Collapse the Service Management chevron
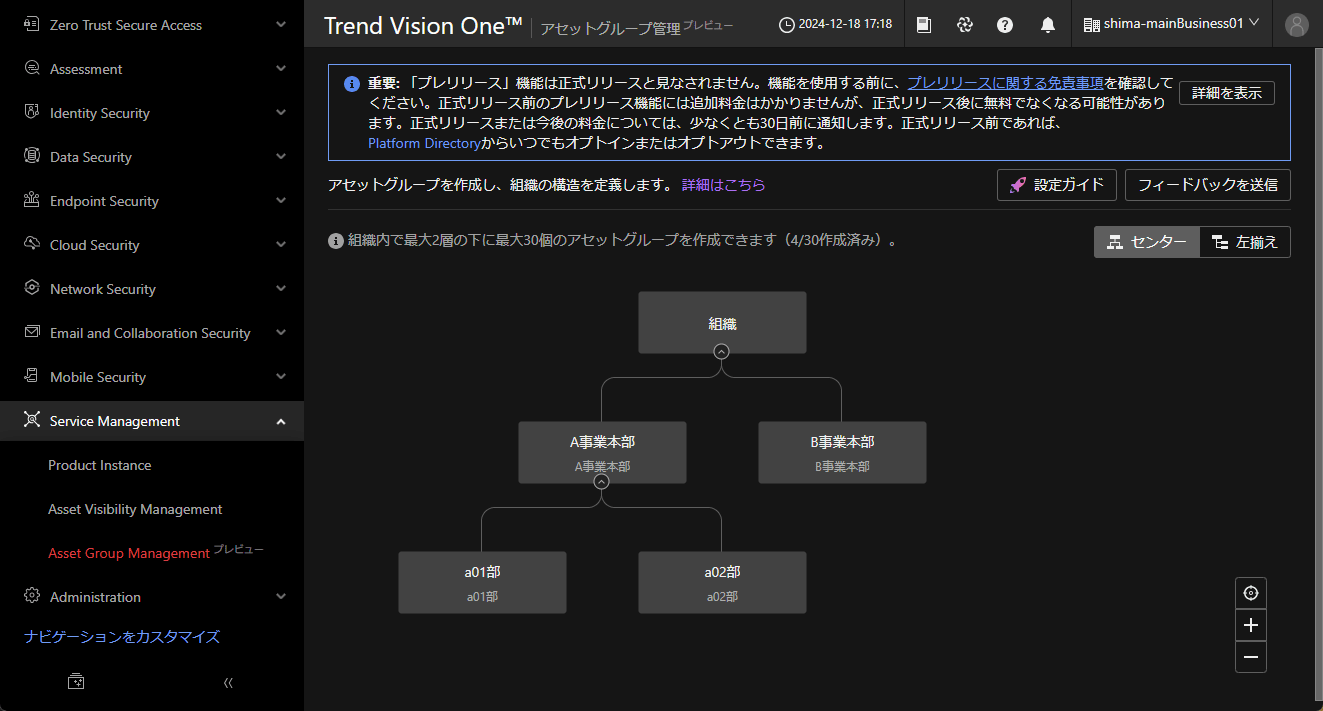 click(x=281, y=421)
